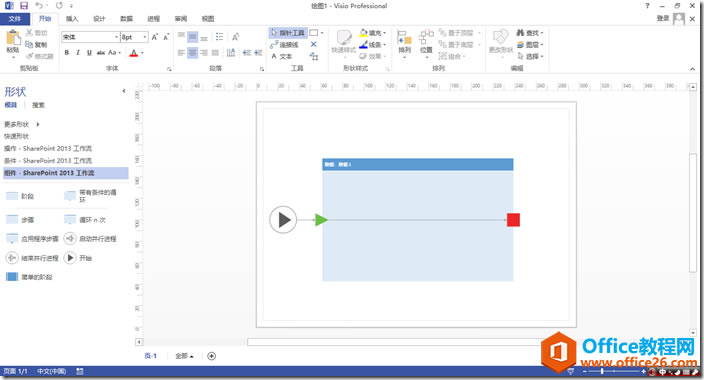Open the 图层 (Layers) dropdown

click(530, 44)
